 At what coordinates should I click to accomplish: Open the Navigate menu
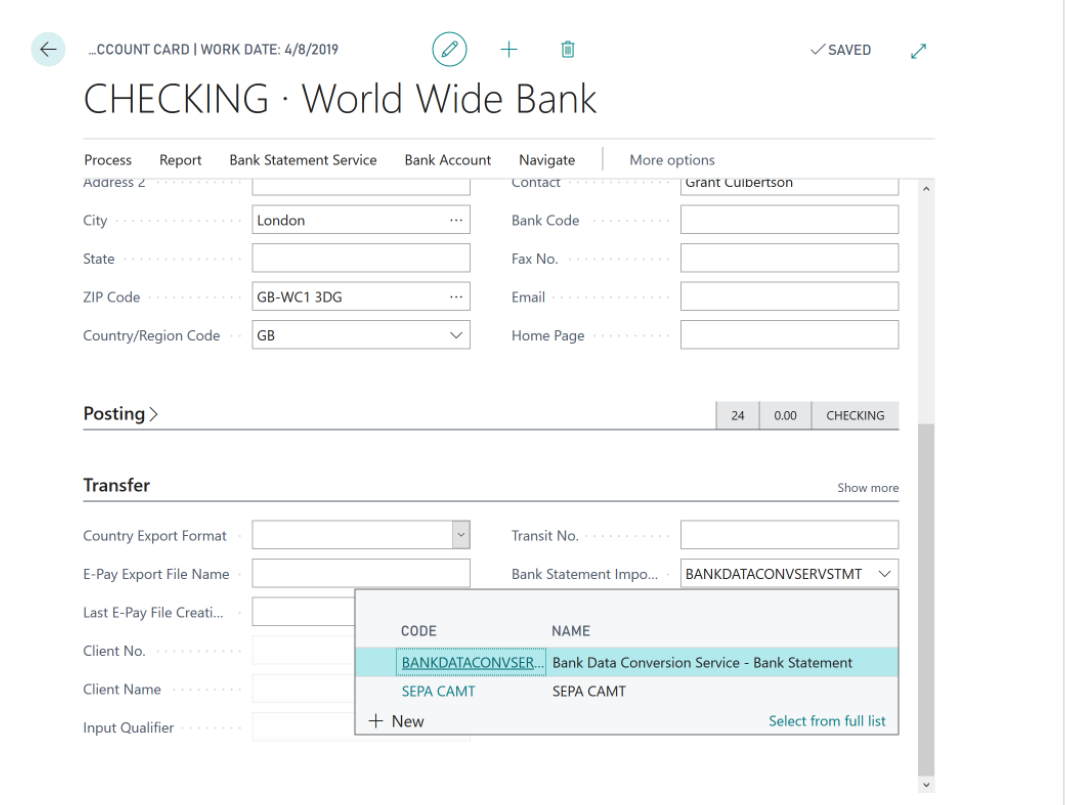coord(547,159)
